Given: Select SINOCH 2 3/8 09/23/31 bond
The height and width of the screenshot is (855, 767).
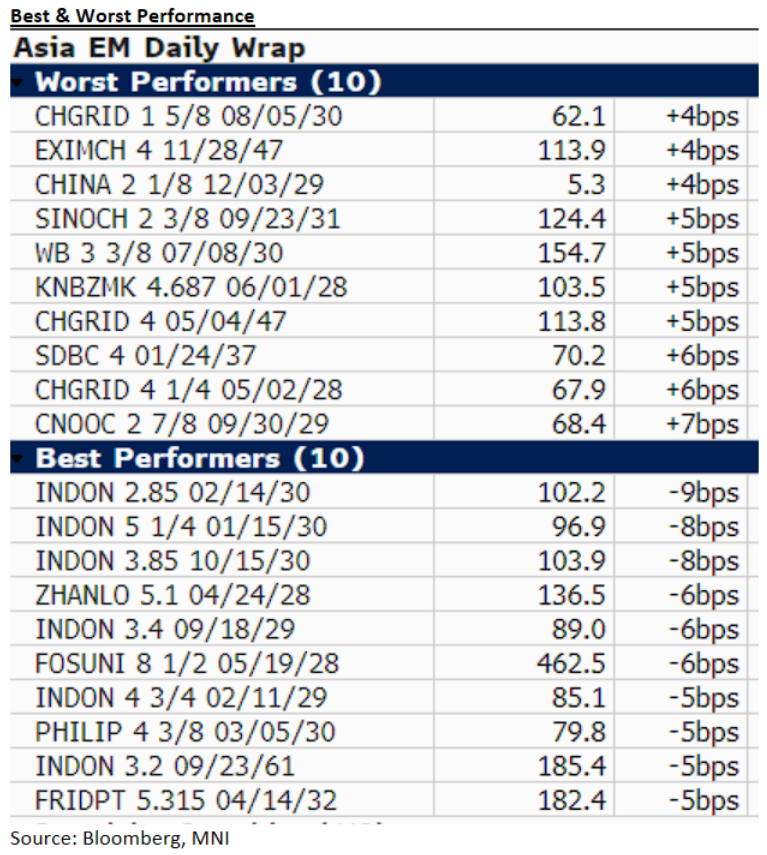Looking at the screenshot, I should [x=187, y=218].
